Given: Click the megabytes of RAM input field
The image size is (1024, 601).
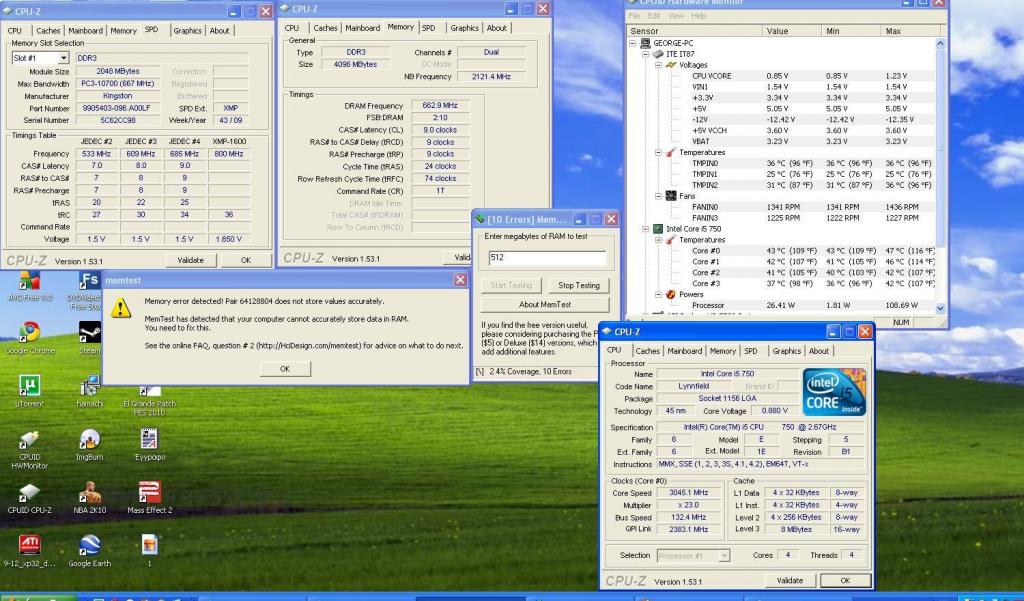Looking at the screenshot, I should pos(547,258).
